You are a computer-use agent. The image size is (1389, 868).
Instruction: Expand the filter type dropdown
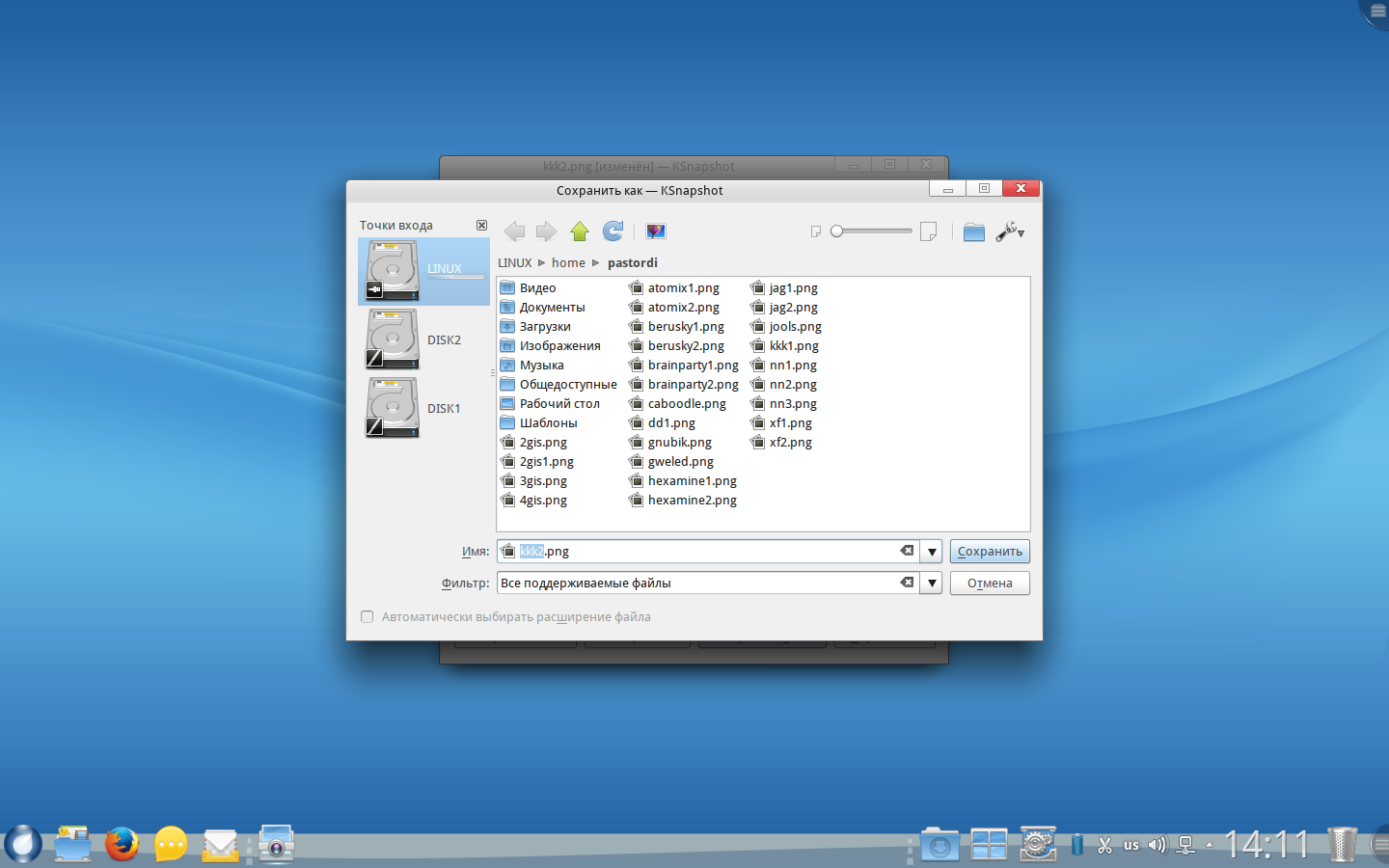tap(932, 583)
